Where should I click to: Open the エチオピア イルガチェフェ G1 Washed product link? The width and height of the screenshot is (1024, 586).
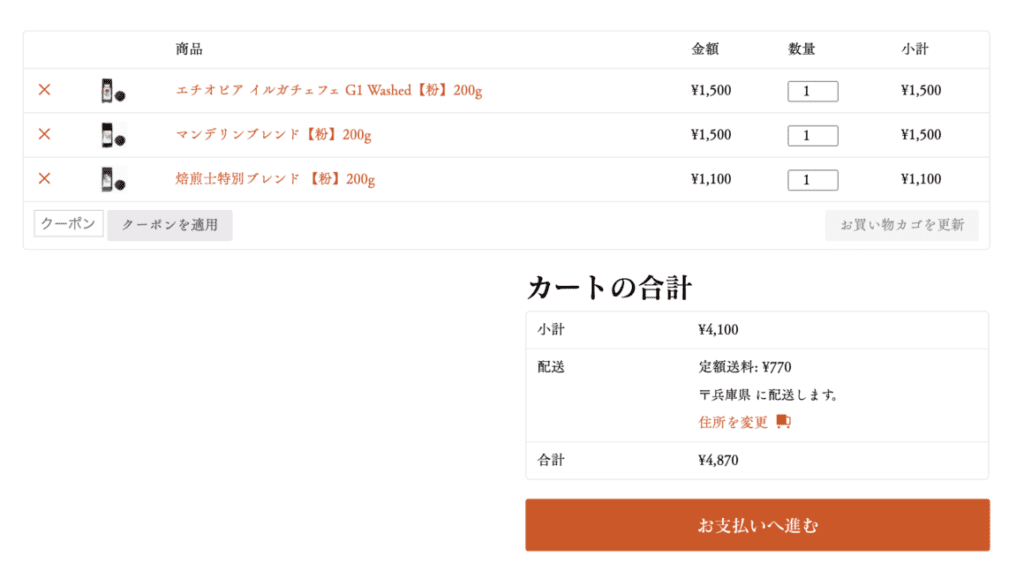[328, 91]
